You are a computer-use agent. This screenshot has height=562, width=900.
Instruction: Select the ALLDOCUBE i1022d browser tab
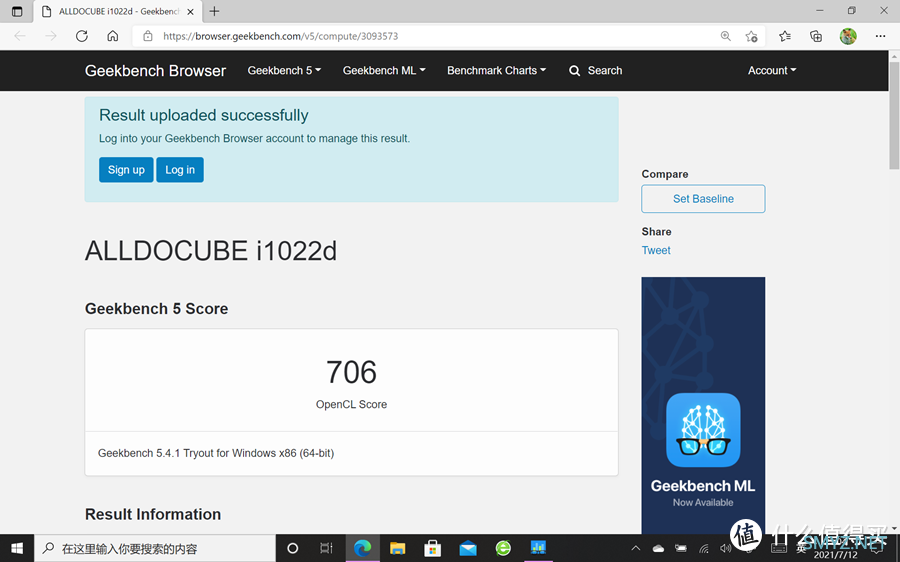click(118, 11)
